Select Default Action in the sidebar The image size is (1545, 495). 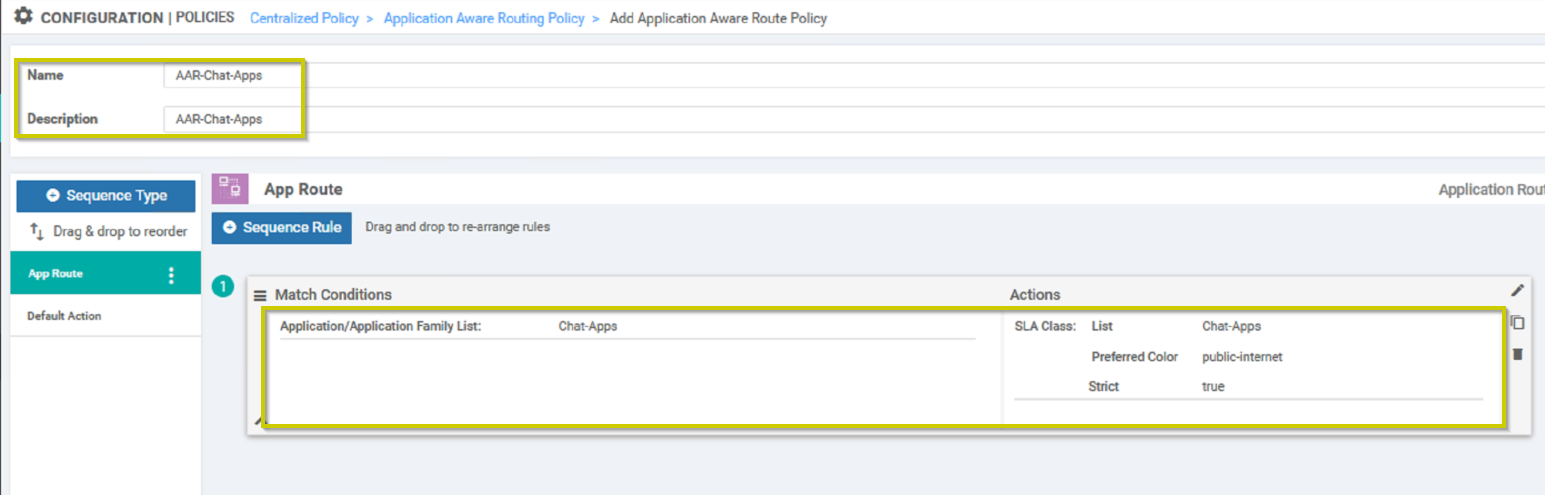coord(64,316)
